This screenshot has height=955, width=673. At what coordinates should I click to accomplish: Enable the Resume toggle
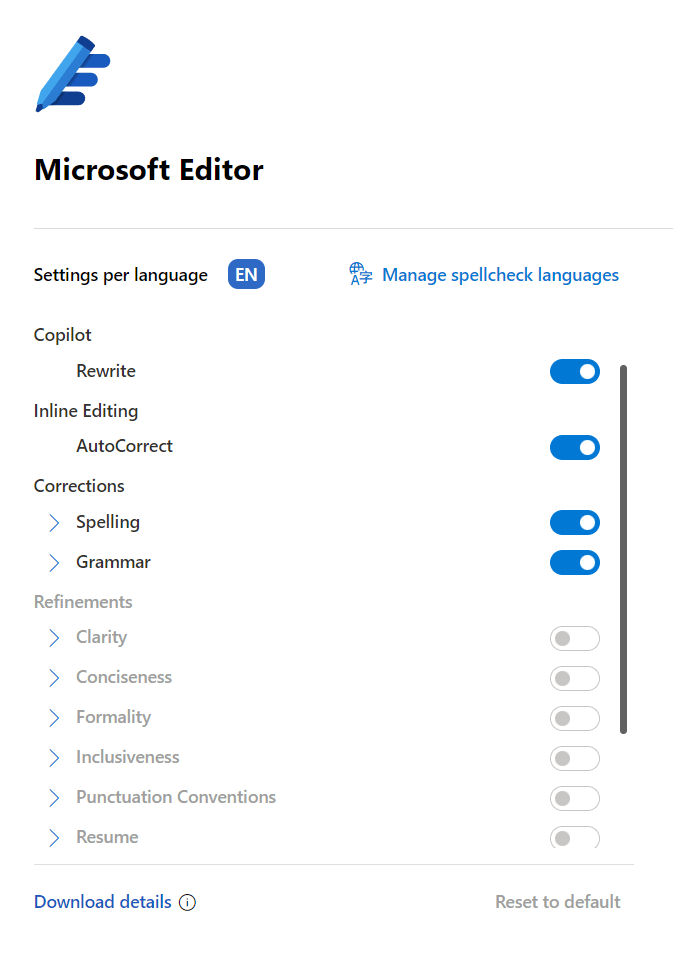[x=574, y=837]
